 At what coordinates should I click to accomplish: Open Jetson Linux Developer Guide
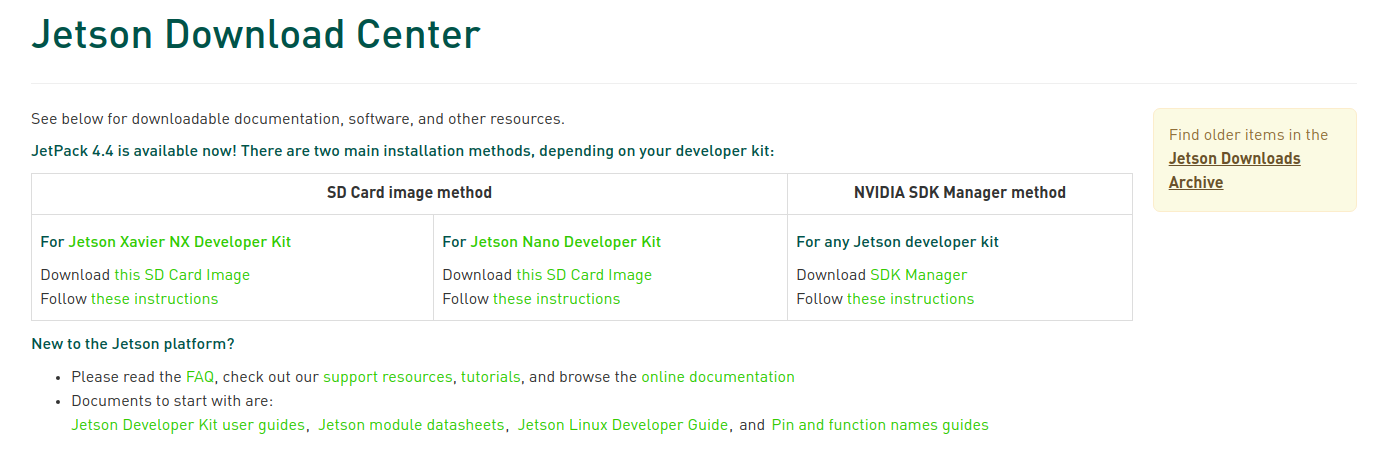623,425
